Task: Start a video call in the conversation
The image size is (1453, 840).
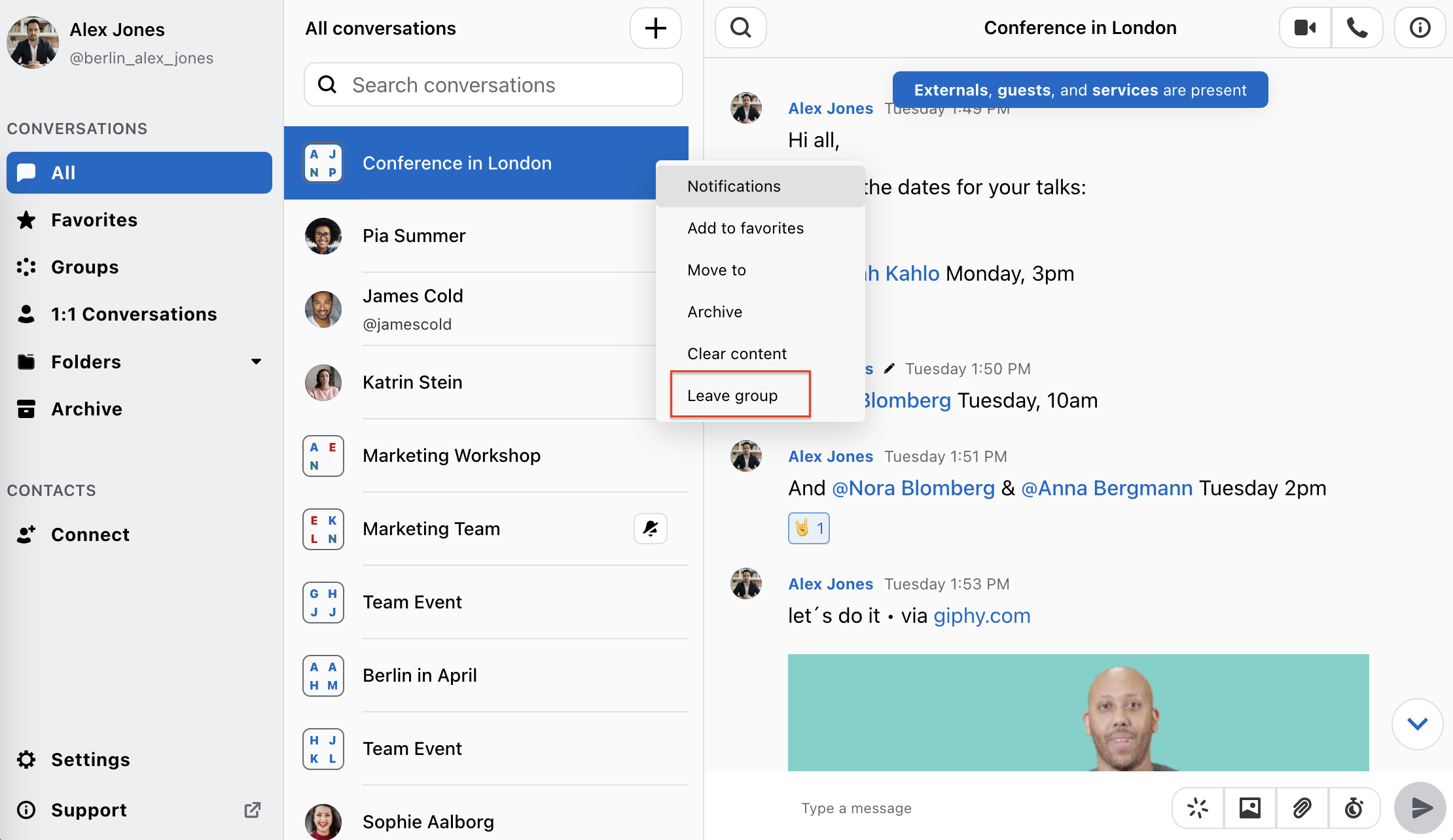Action: [1305, 27]
